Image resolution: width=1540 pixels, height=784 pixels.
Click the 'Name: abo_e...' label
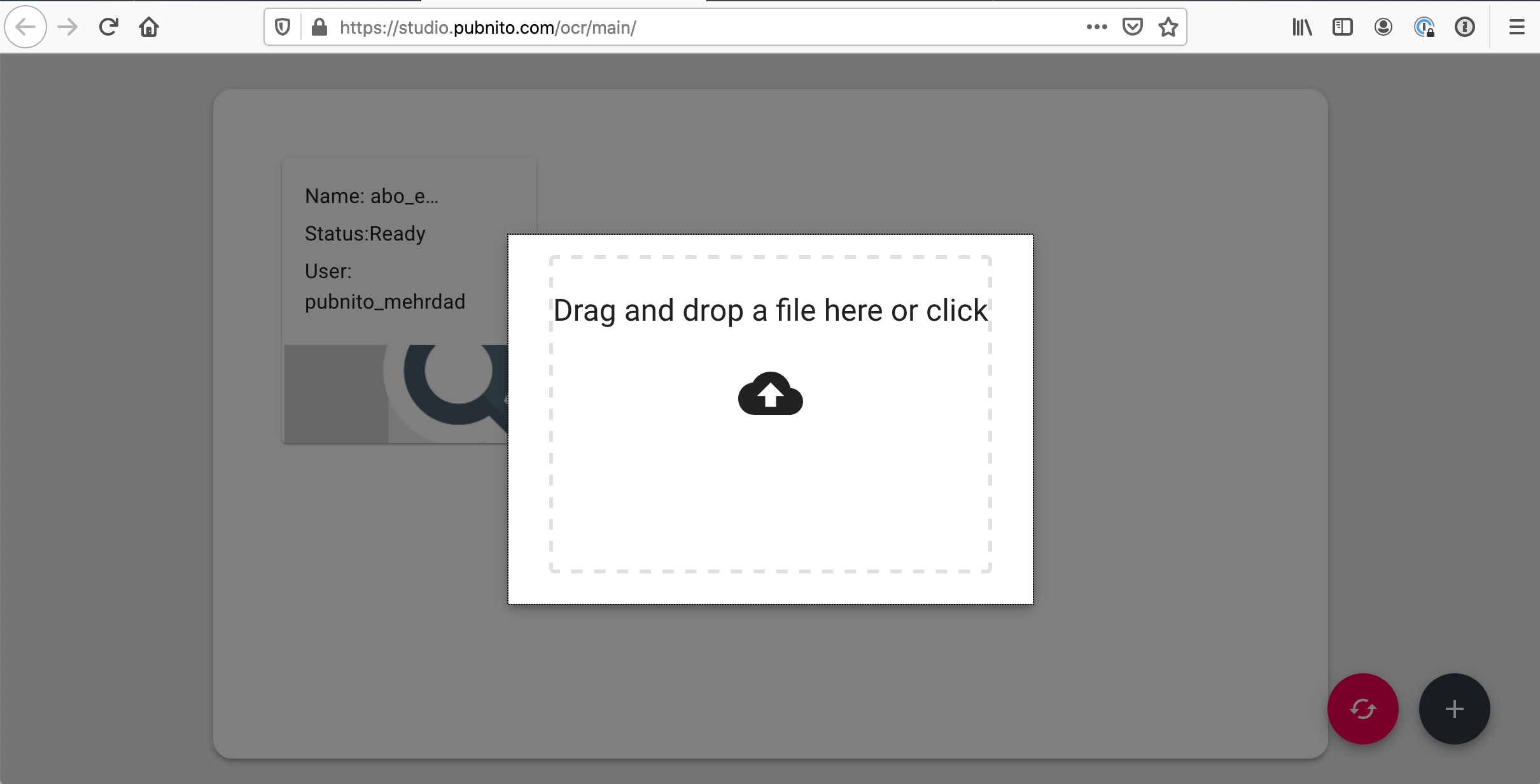point(372,196)
